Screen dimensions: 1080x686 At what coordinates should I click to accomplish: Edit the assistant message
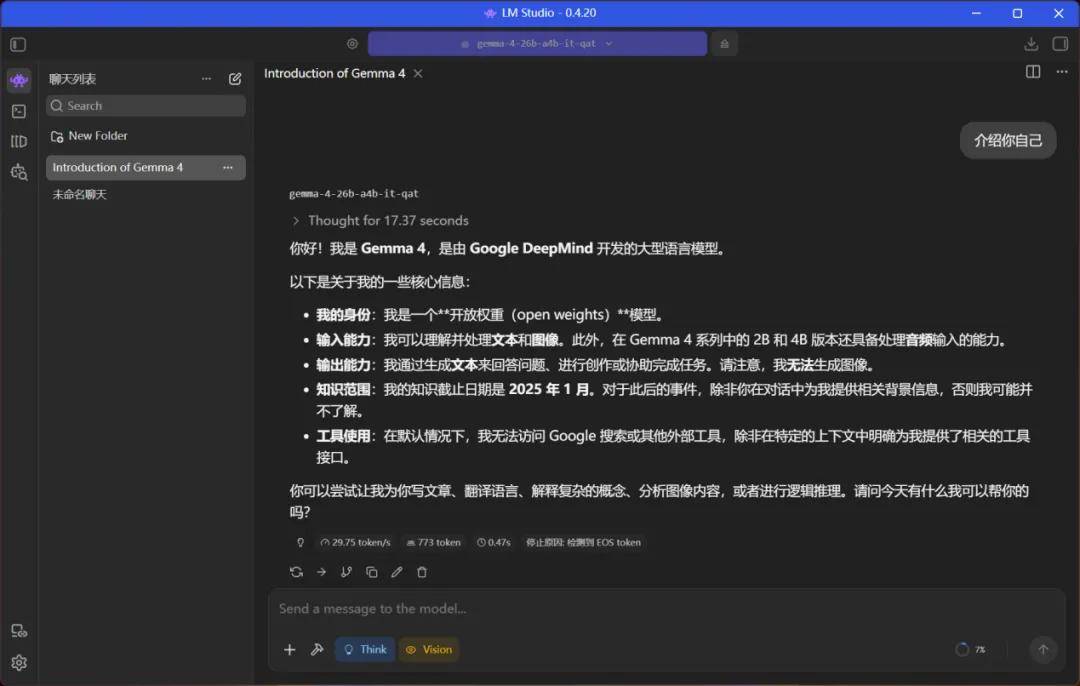[x=397, y=572]
